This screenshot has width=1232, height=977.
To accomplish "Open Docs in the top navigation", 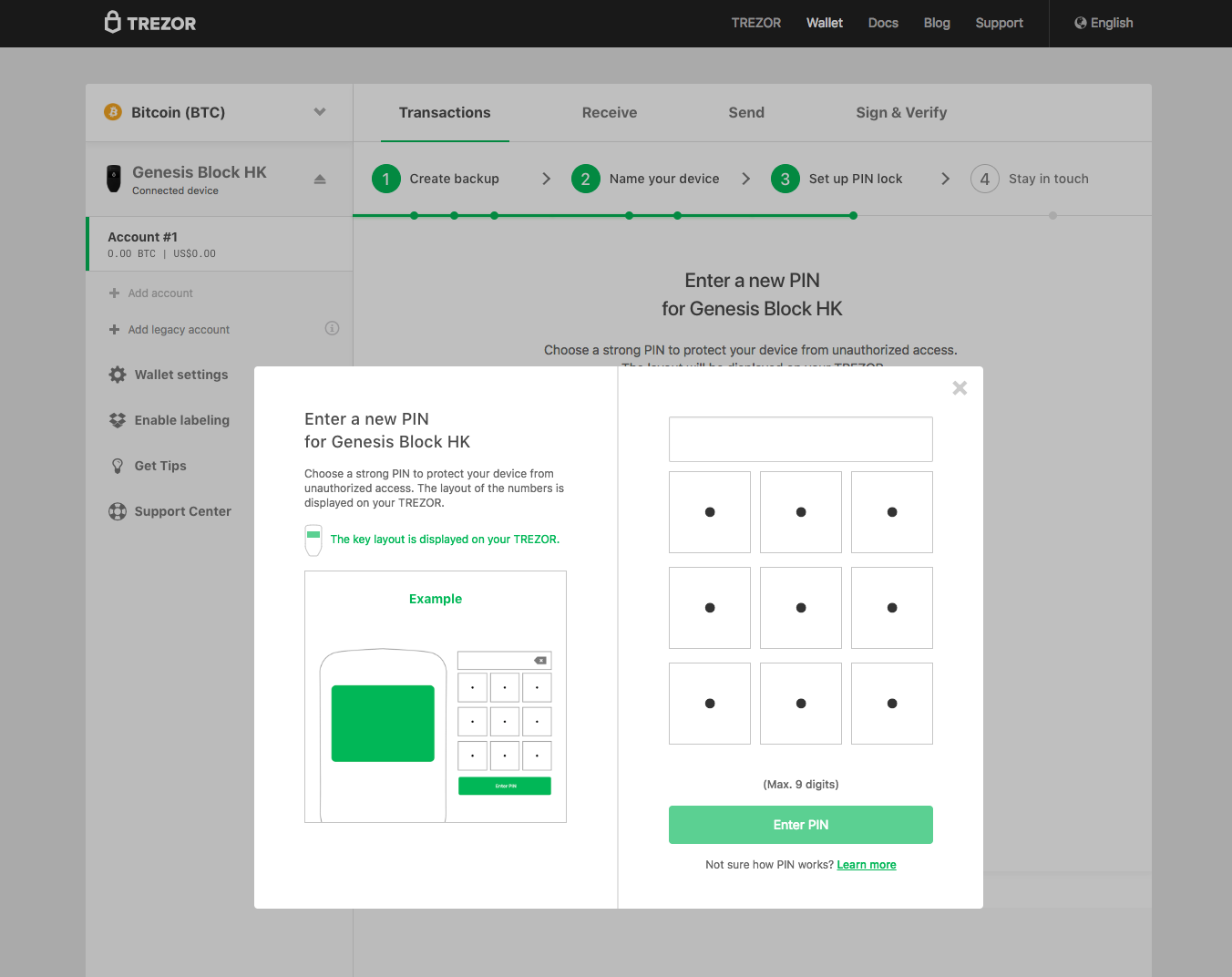I will tap(883, 23).
